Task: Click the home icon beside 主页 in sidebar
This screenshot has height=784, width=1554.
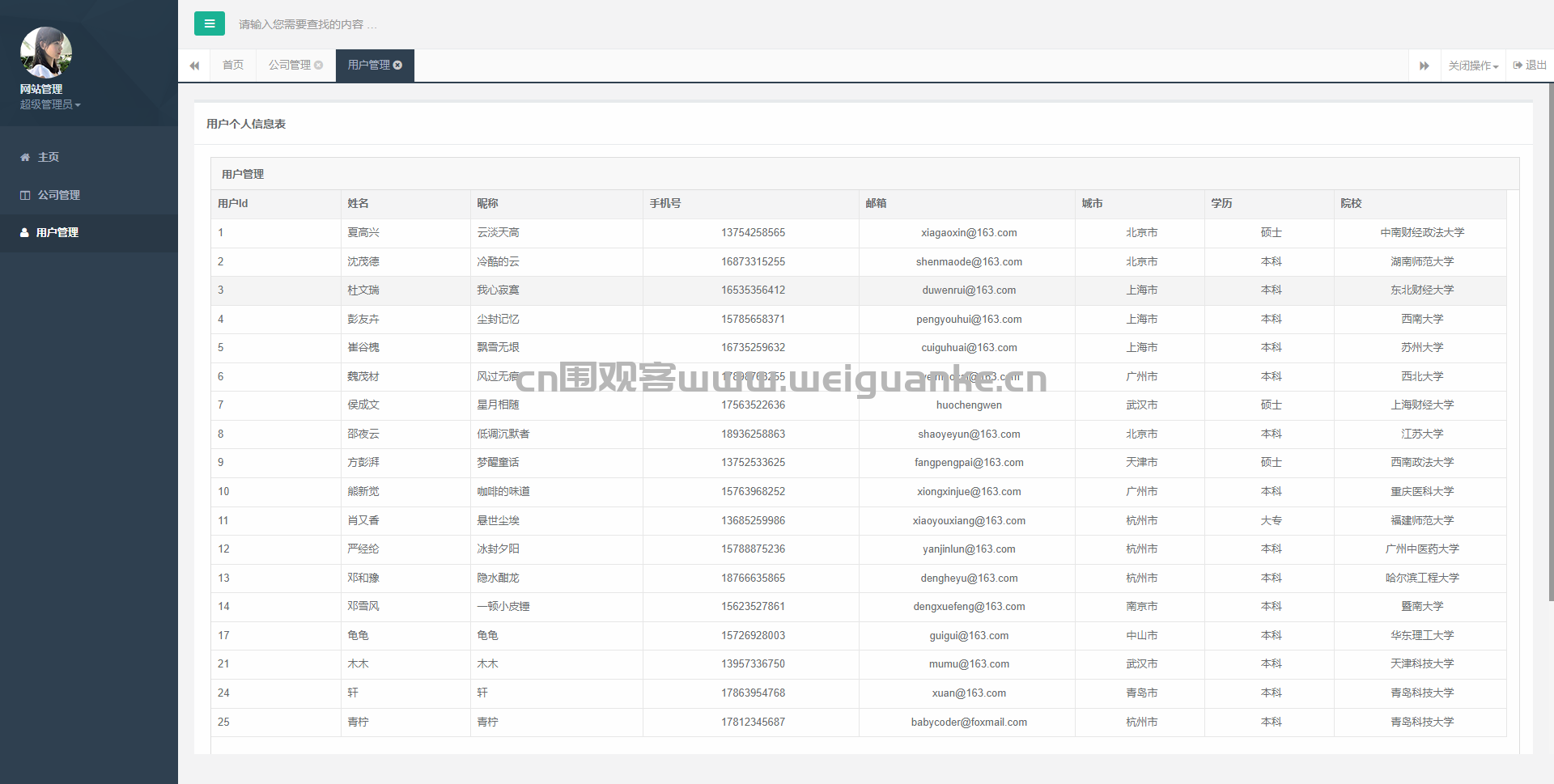Action: (x=25, y=157)
